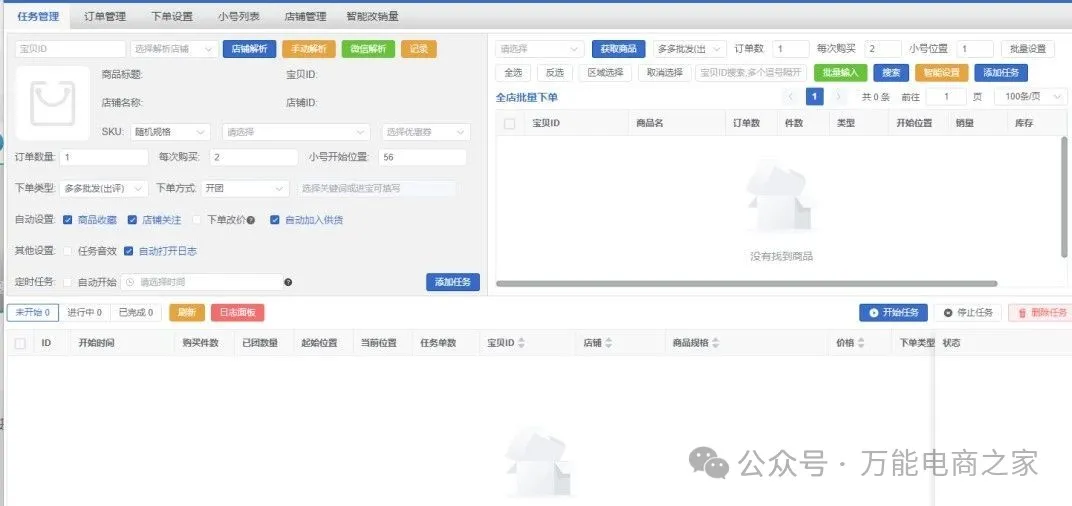This screenshot has width=1072, height=506.
Task: Tick the 自动开始 scheduled task checkbox
Action: point(68,282)
